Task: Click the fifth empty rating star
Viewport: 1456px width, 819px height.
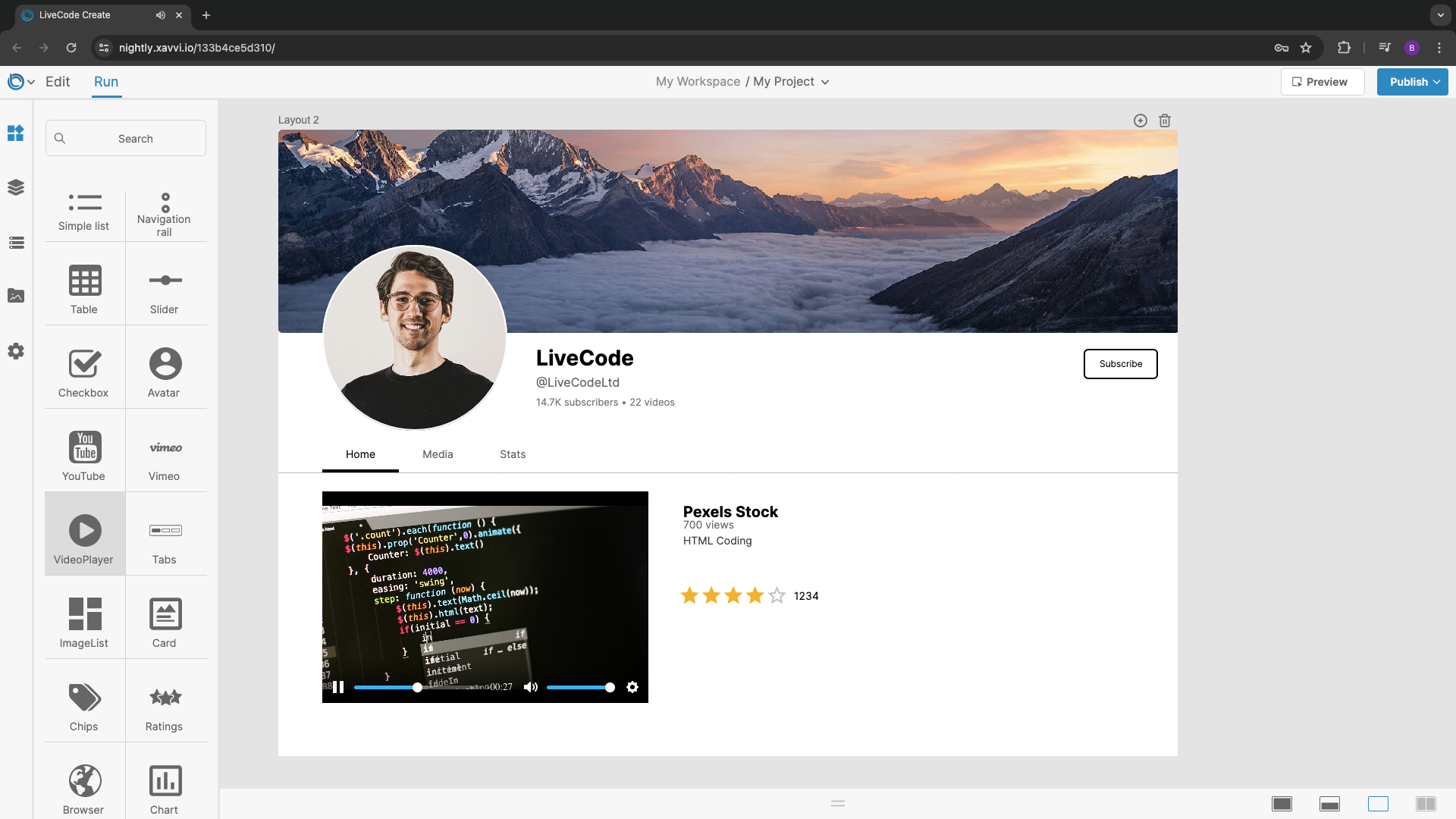Action: 777,596
